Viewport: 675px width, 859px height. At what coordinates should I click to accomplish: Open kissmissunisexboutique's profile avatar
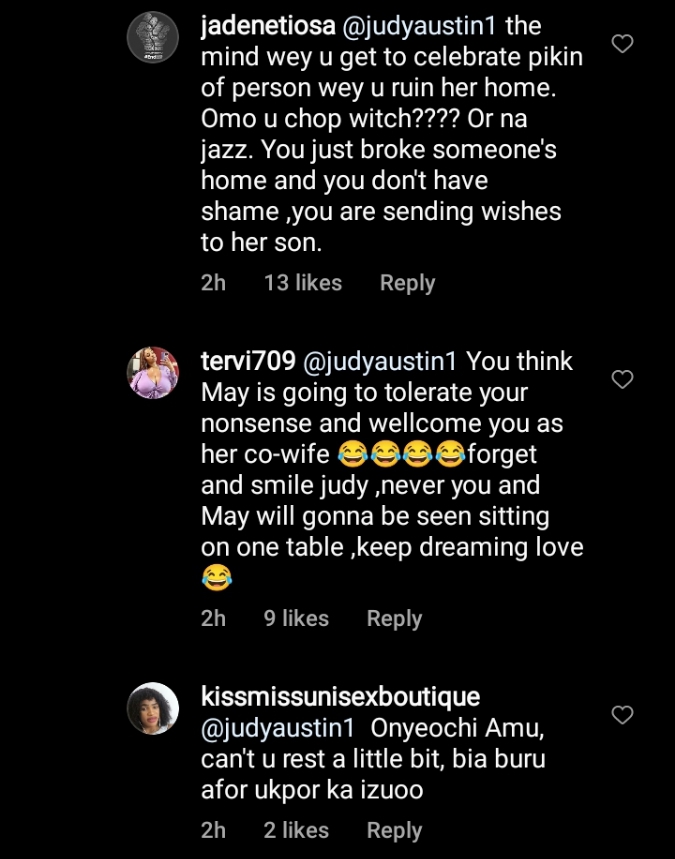coord(153,714)
